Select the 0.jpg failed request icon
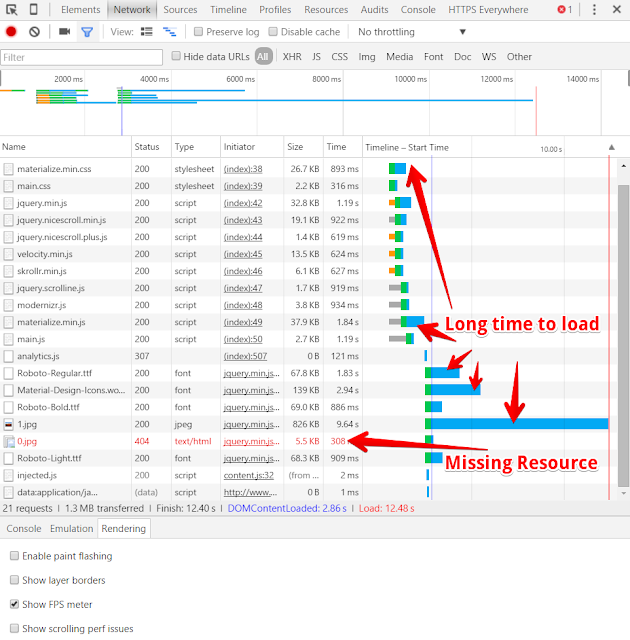630x640 pixels. (9, 442)
